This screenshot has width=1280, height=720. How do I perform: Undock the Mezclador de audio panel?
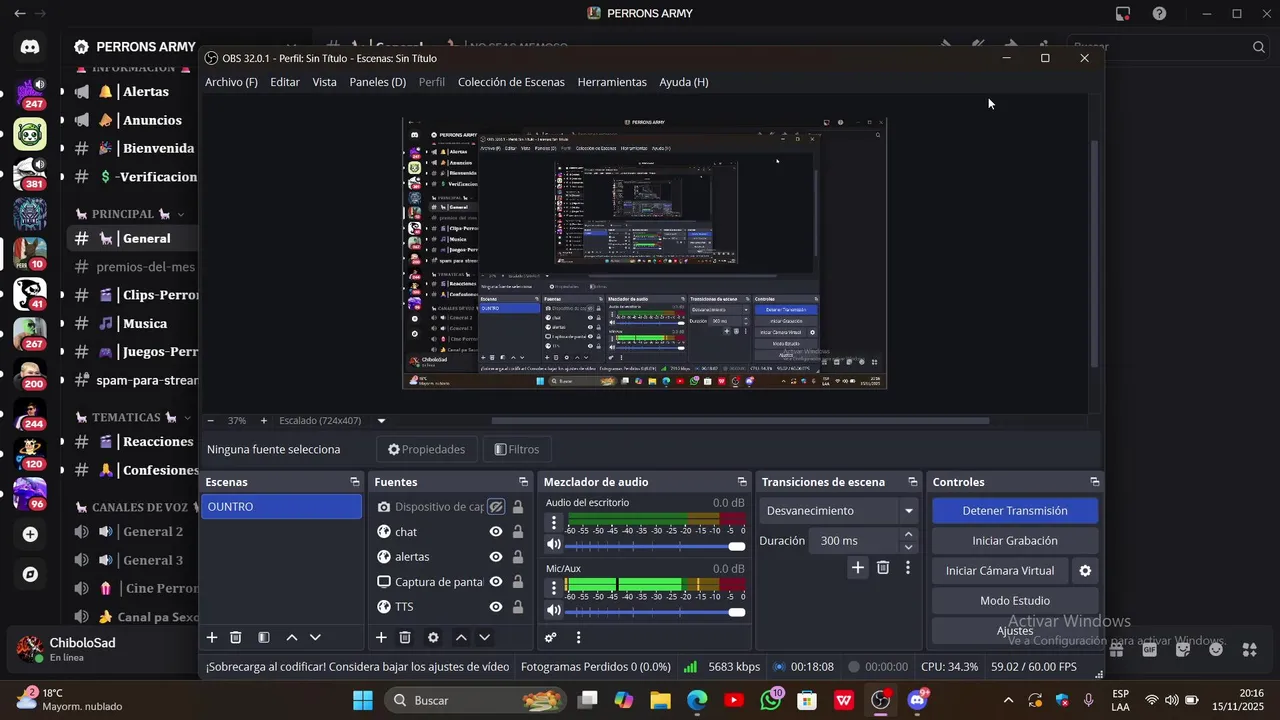[742, 482]
